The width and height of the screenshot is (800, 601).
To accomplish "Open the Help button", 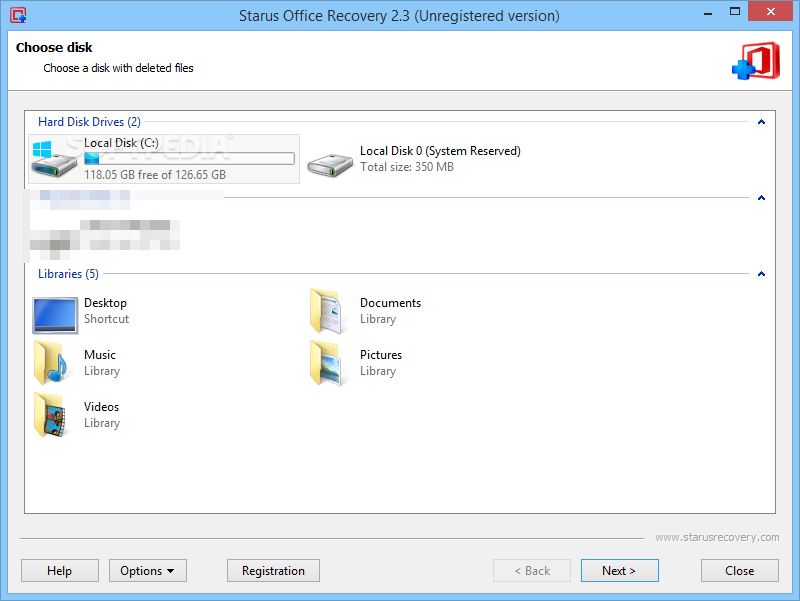I will (x=60, y=570).
